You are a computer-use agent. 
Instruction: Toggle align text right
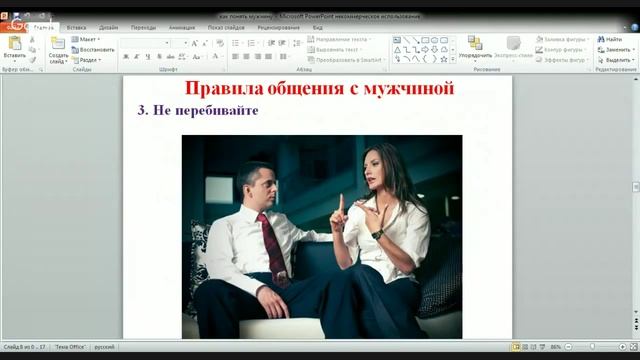click(258, 57)
